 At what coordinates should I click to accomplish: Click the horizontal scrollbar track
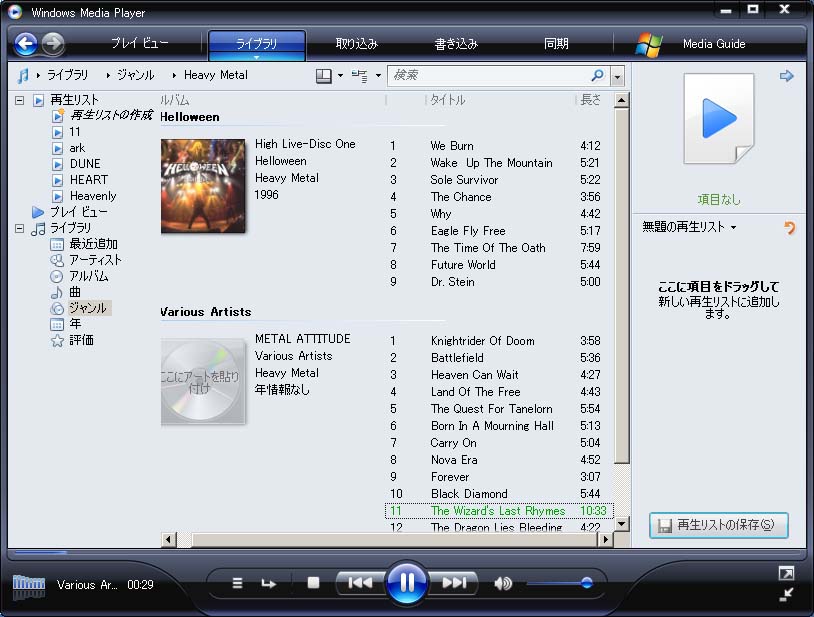click(387, 540)
